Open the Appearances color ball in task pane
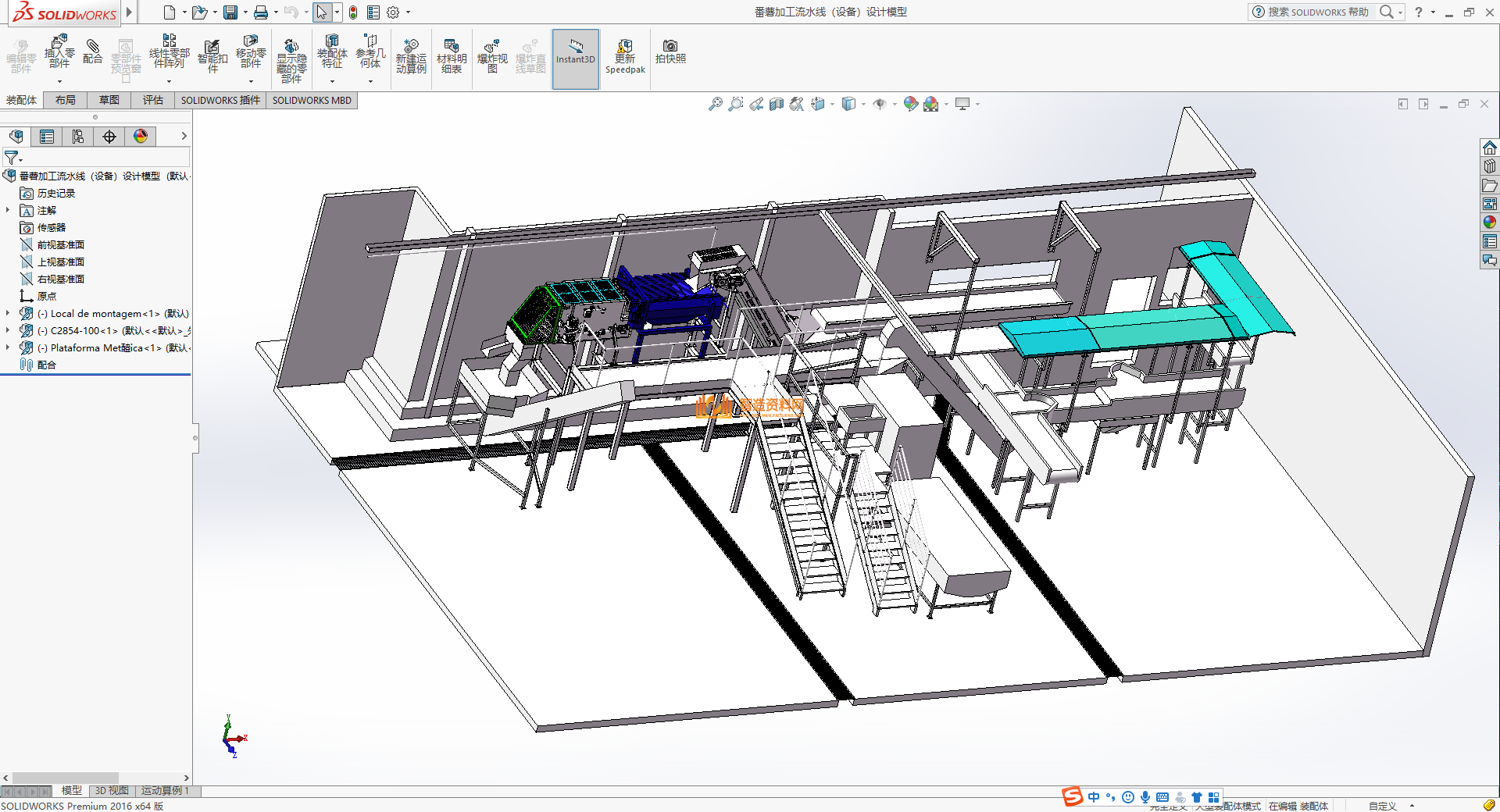The image size is (1500, 812). click(1490, 223)
